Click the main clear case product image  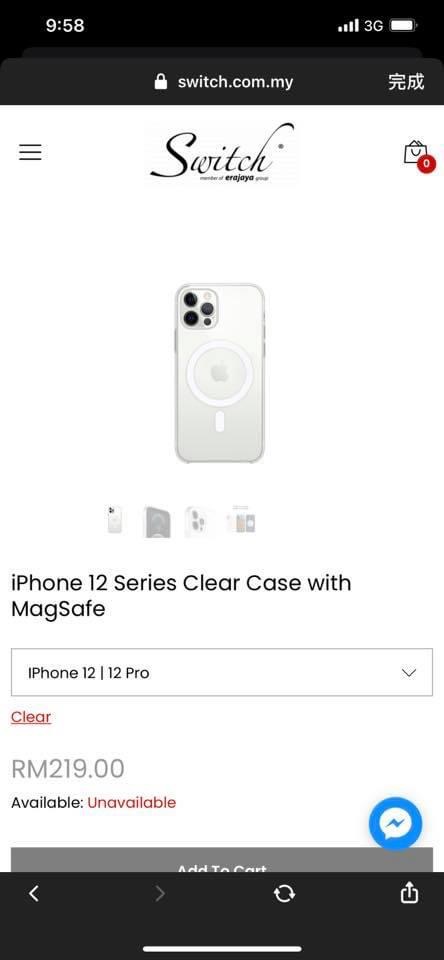point(219,373)
